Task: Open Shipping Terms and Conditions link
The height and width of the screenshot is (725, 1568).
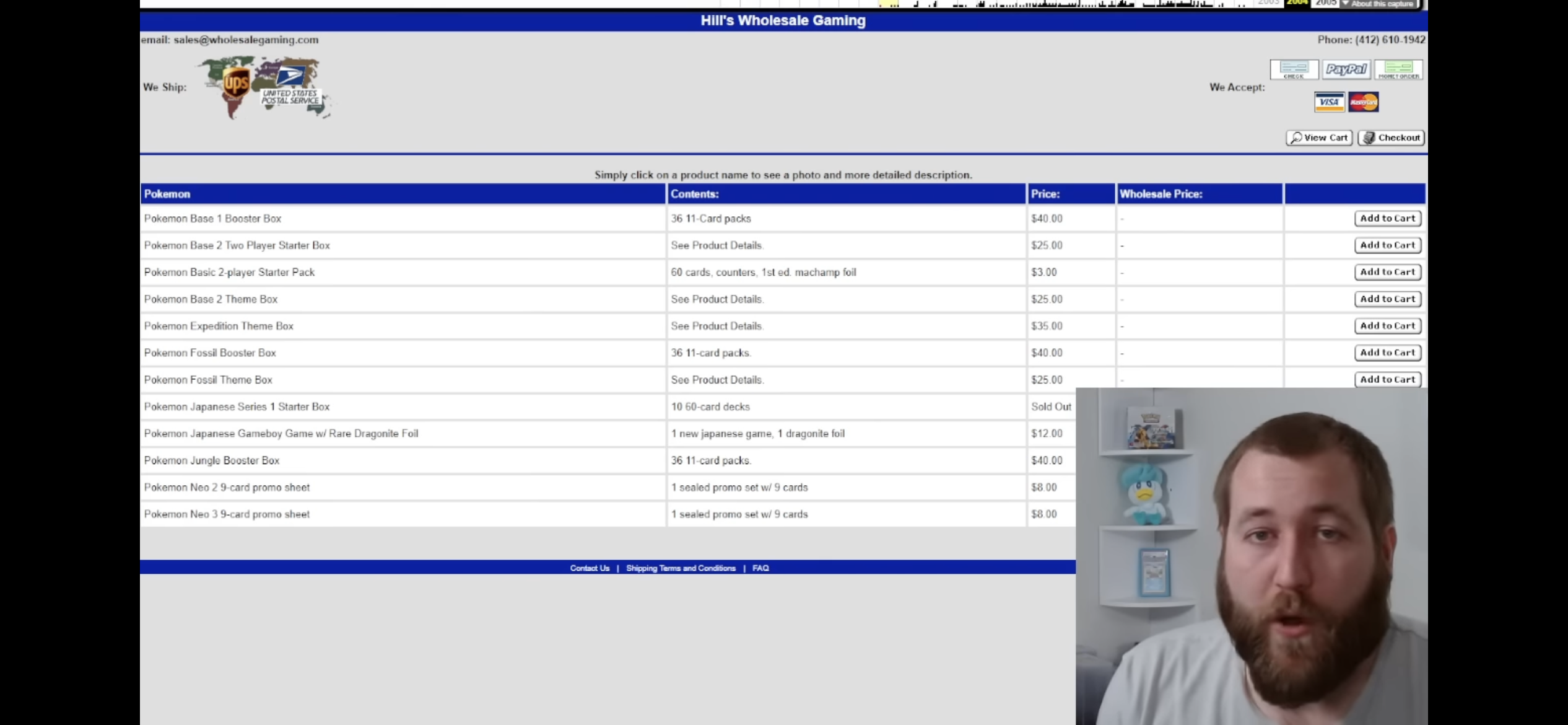Action: 681,568
